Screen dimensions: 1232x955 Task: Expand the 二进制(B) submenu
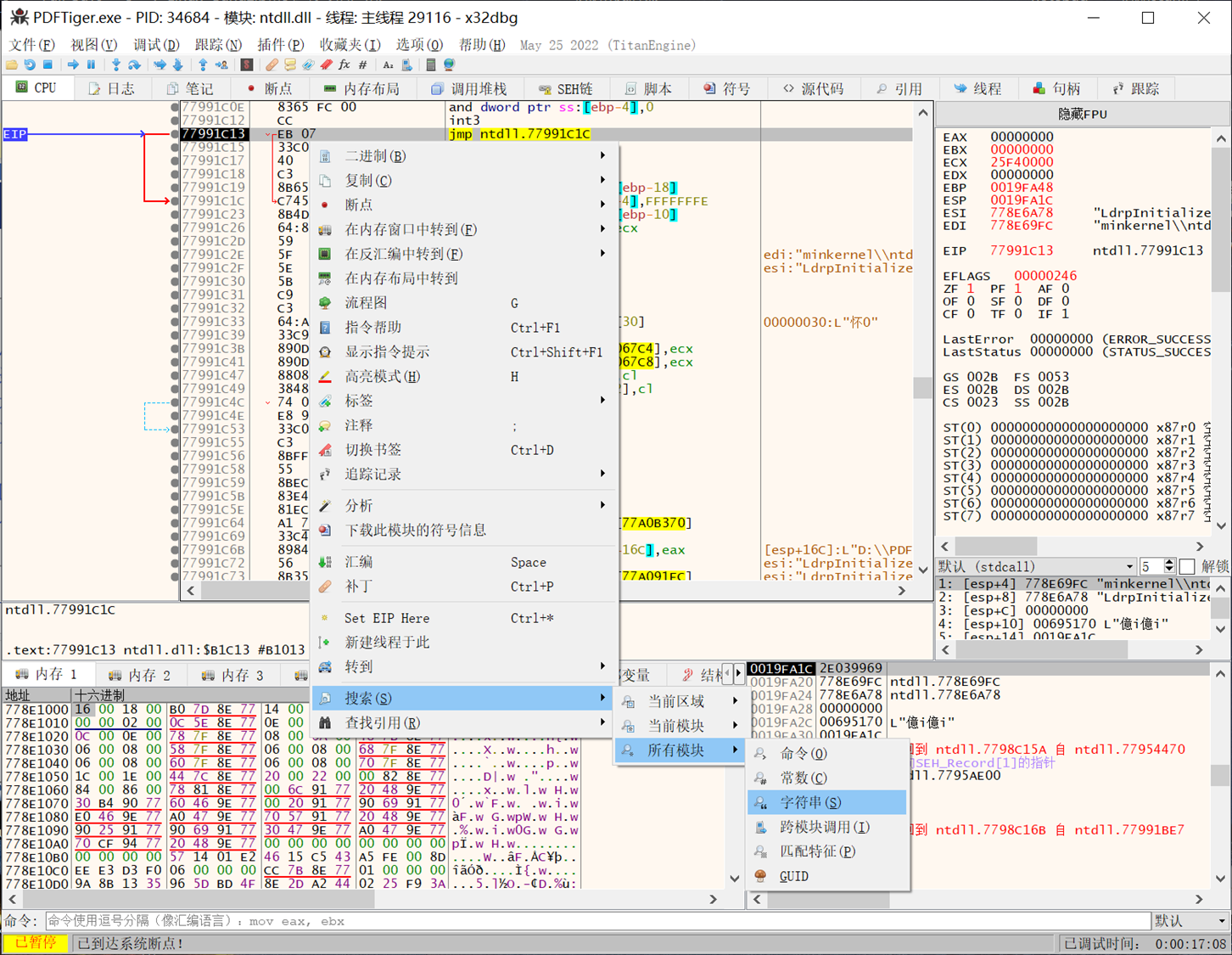click(464, 156)
